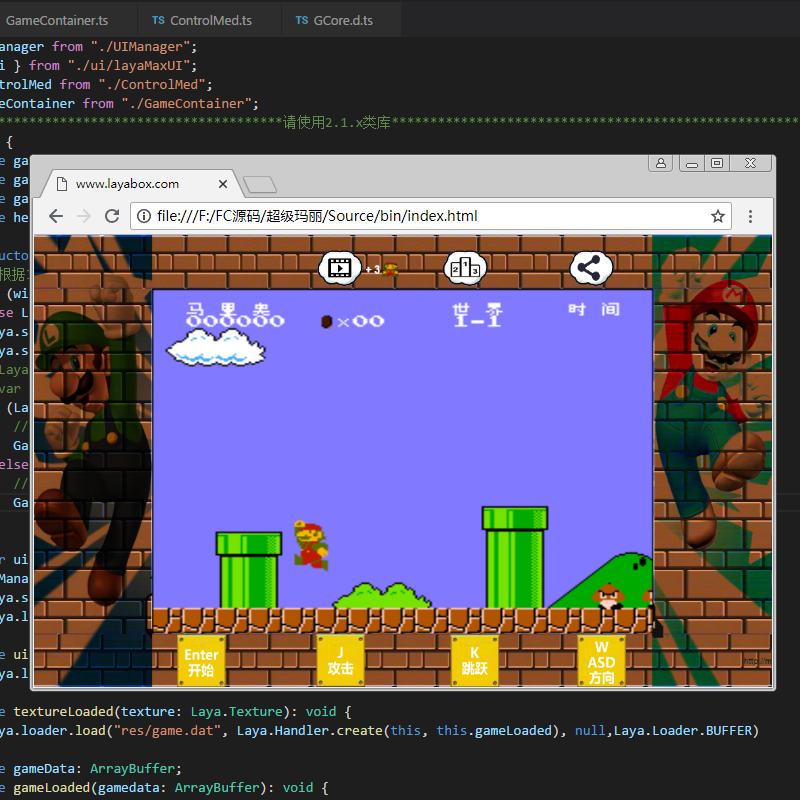800x800 pixels.
Task: Open the leaderboard podium icon
Action: [466, 267]
